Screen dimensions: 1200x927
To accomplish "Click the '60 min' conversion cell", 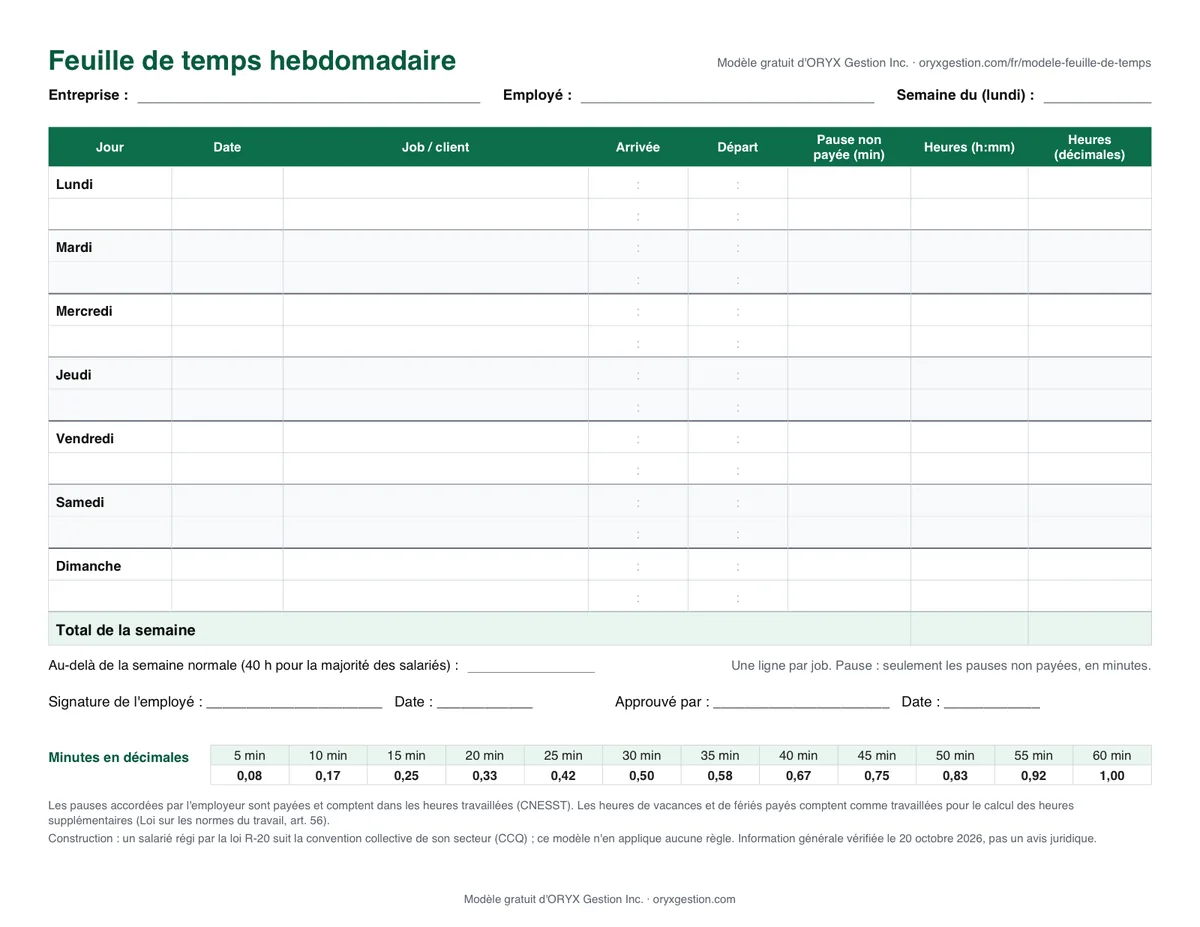I will click(x=1112, y=755).
